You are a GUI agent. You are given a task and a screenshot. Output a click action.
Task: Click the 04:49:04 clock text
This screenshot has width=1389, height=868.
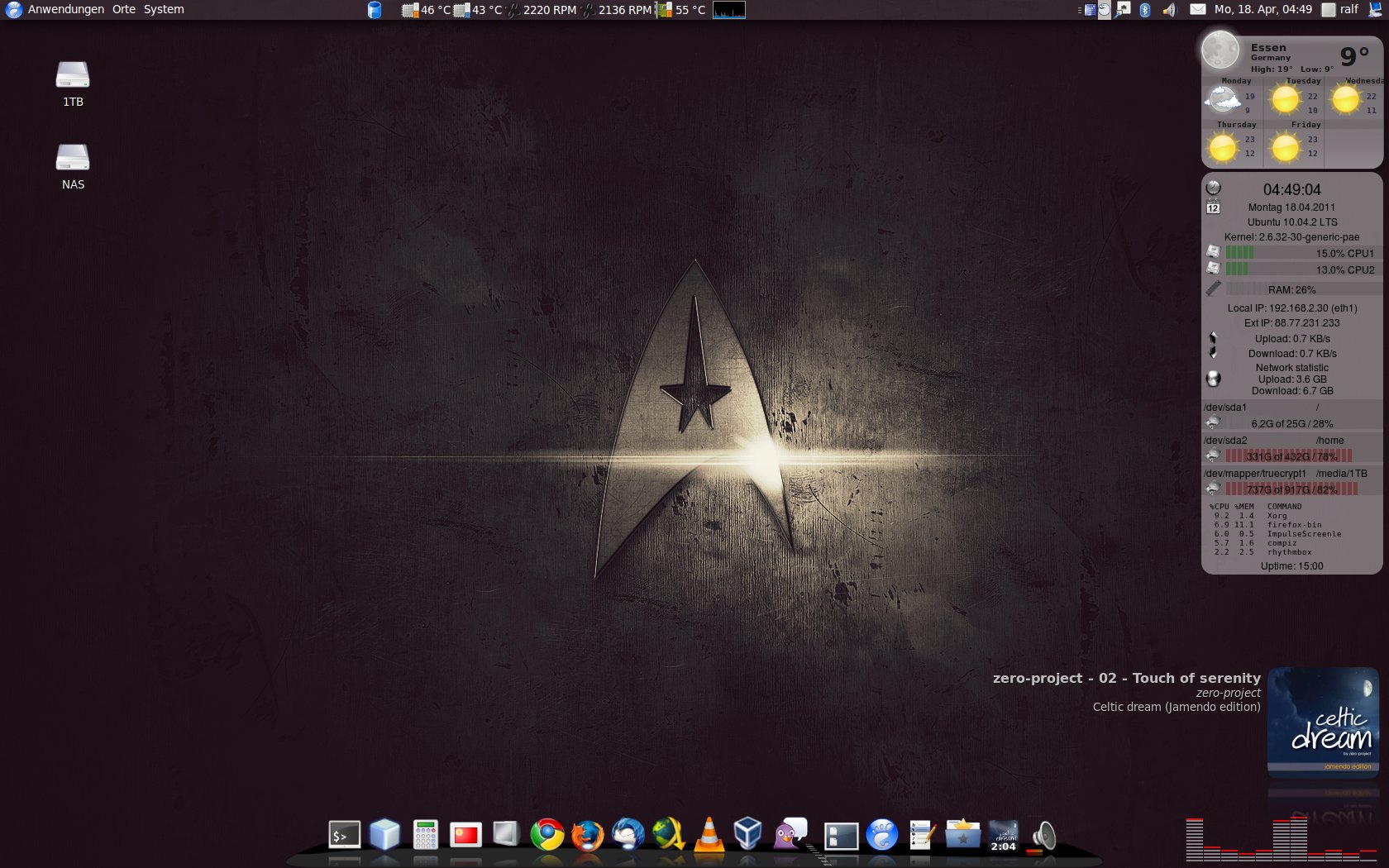[x=1292, y=189]
